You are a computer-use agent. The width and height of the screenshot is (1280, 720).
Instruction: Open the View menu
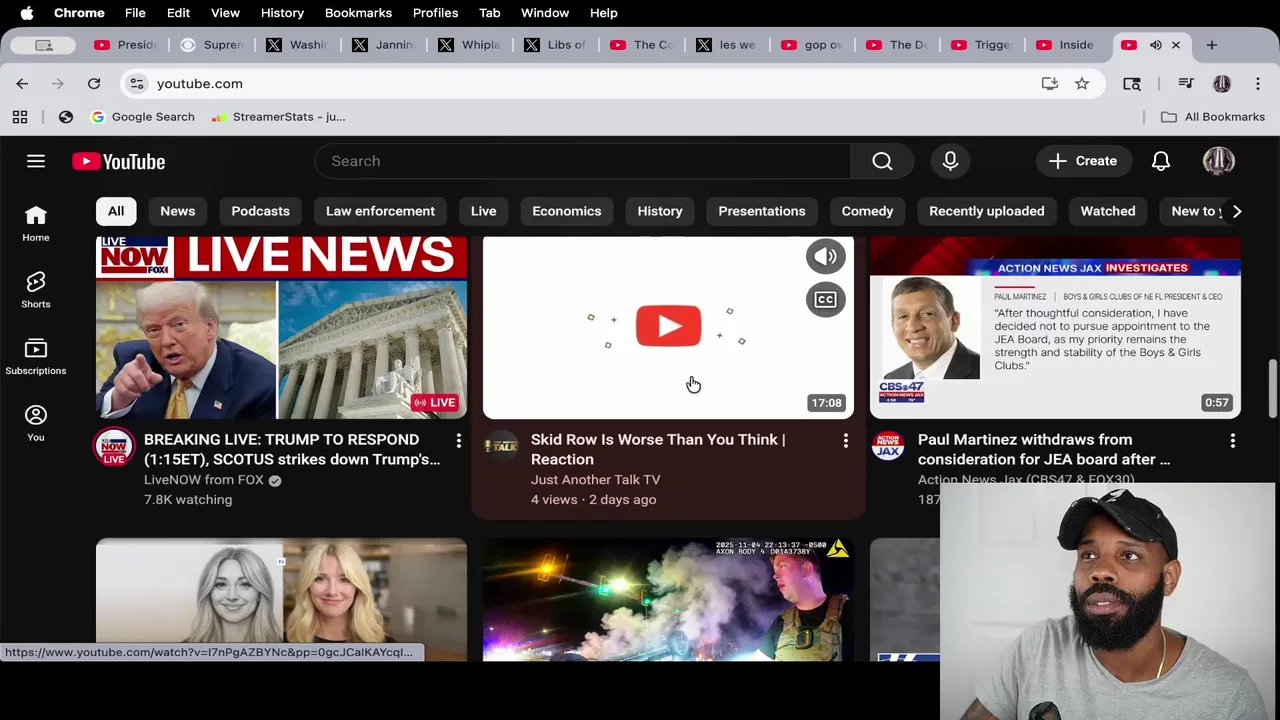(225, 13)
